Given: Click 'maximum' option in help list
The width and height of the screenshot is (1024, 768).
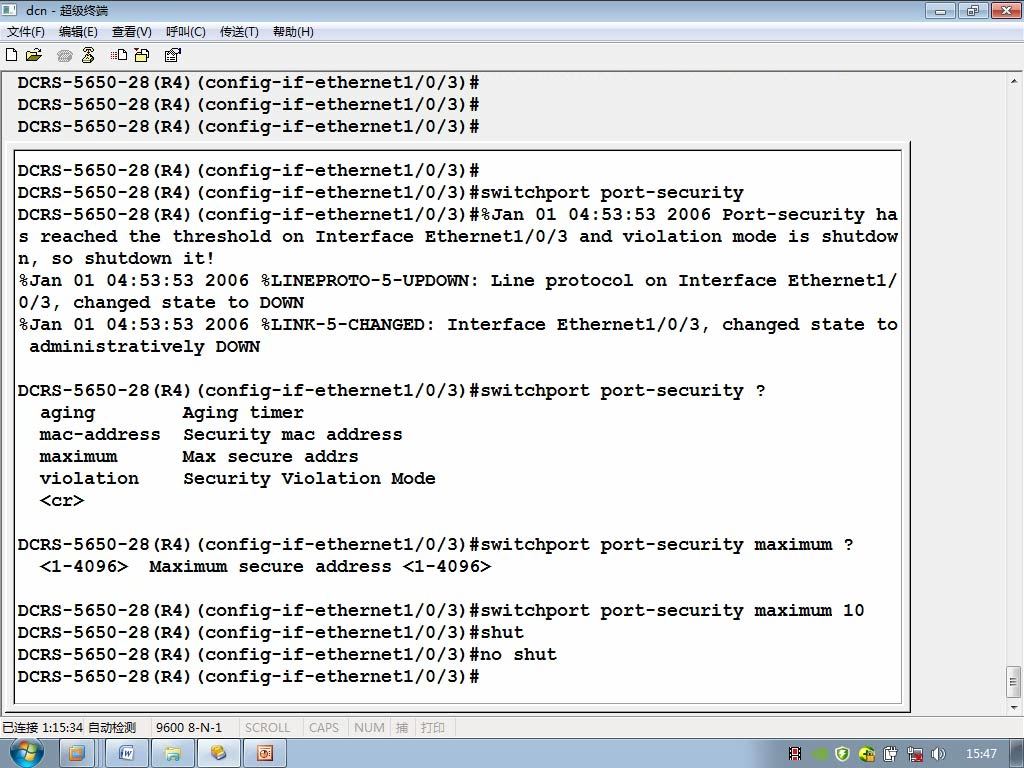Looking at the screenshot, I should [x=78, y=456].
